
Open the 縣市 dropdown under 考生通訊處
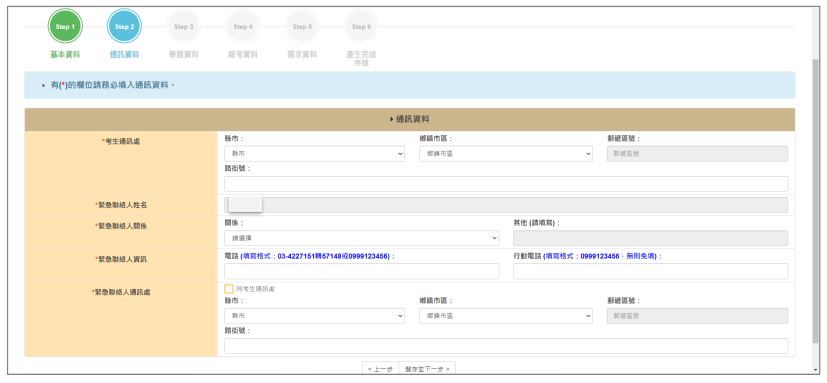point(314,154)
